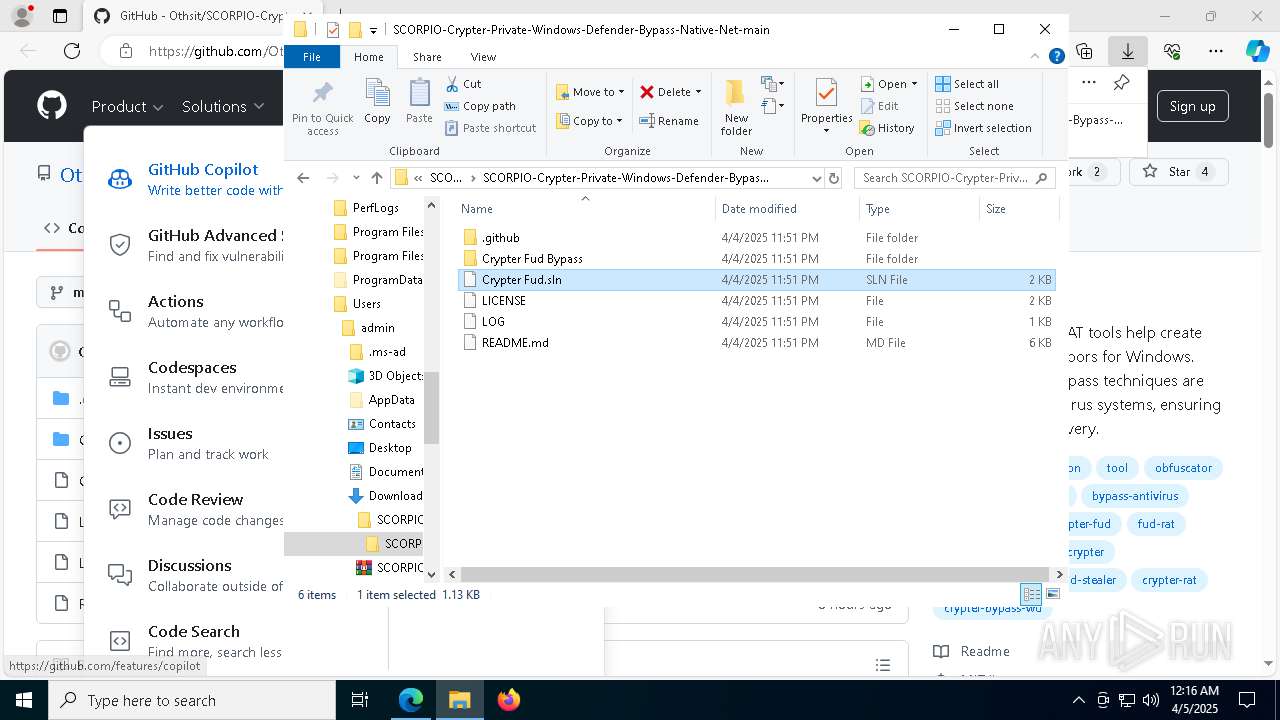Select Cut in the Clipboard group
This screenshot has height=720, width=1280.
tap(463, 84)
